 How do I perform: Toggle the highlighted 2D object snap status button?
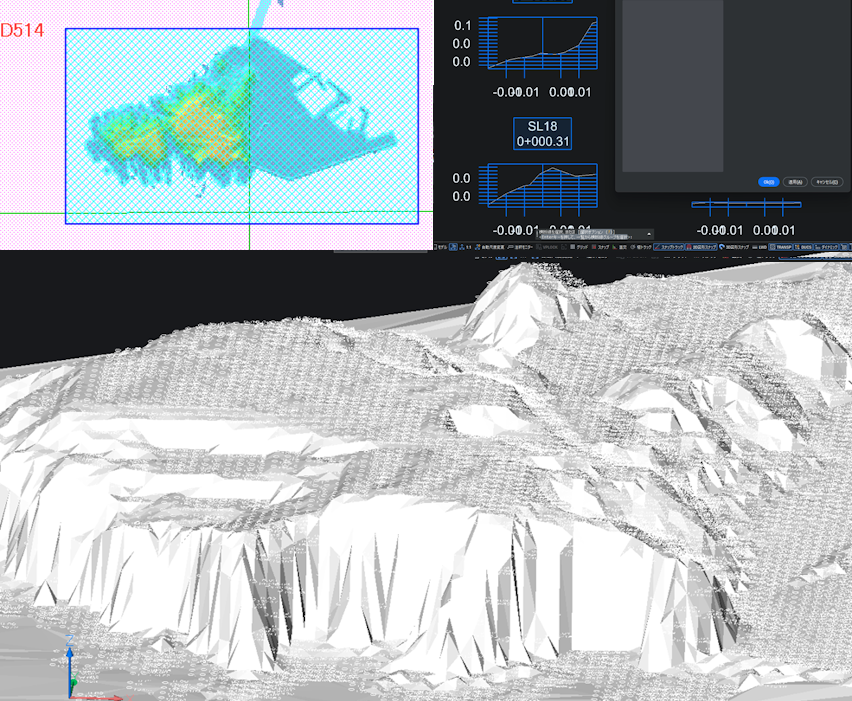pyautogui.click(x=701, y=247)
